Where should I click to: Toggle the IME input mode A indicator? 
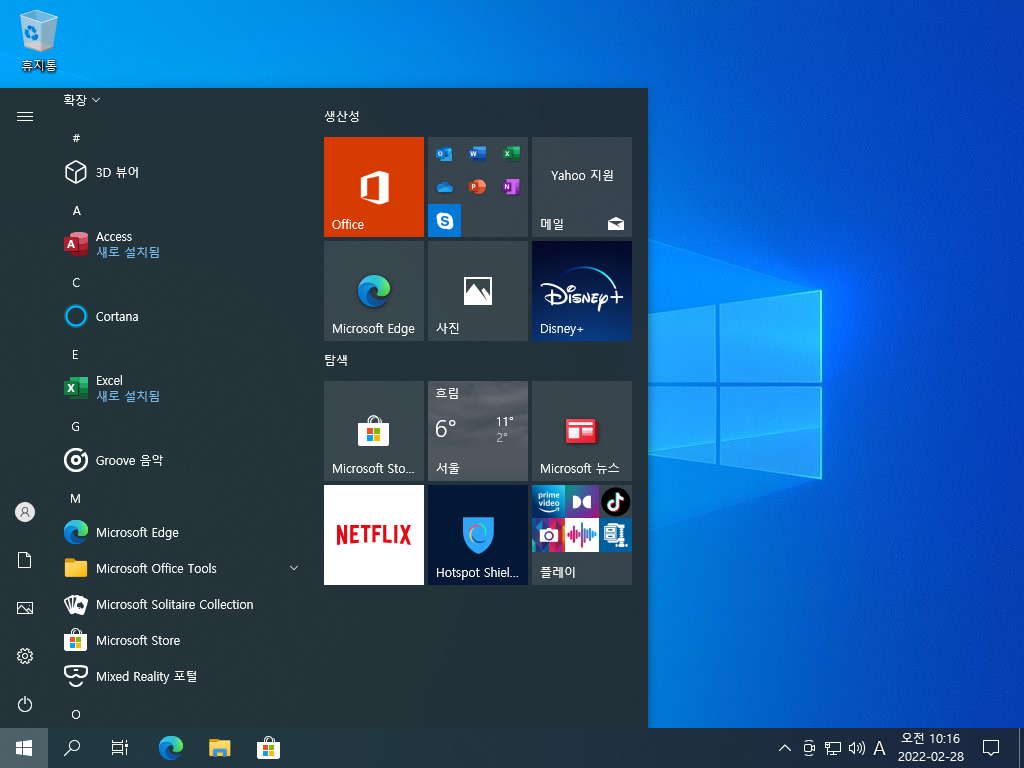coord(880,748)
